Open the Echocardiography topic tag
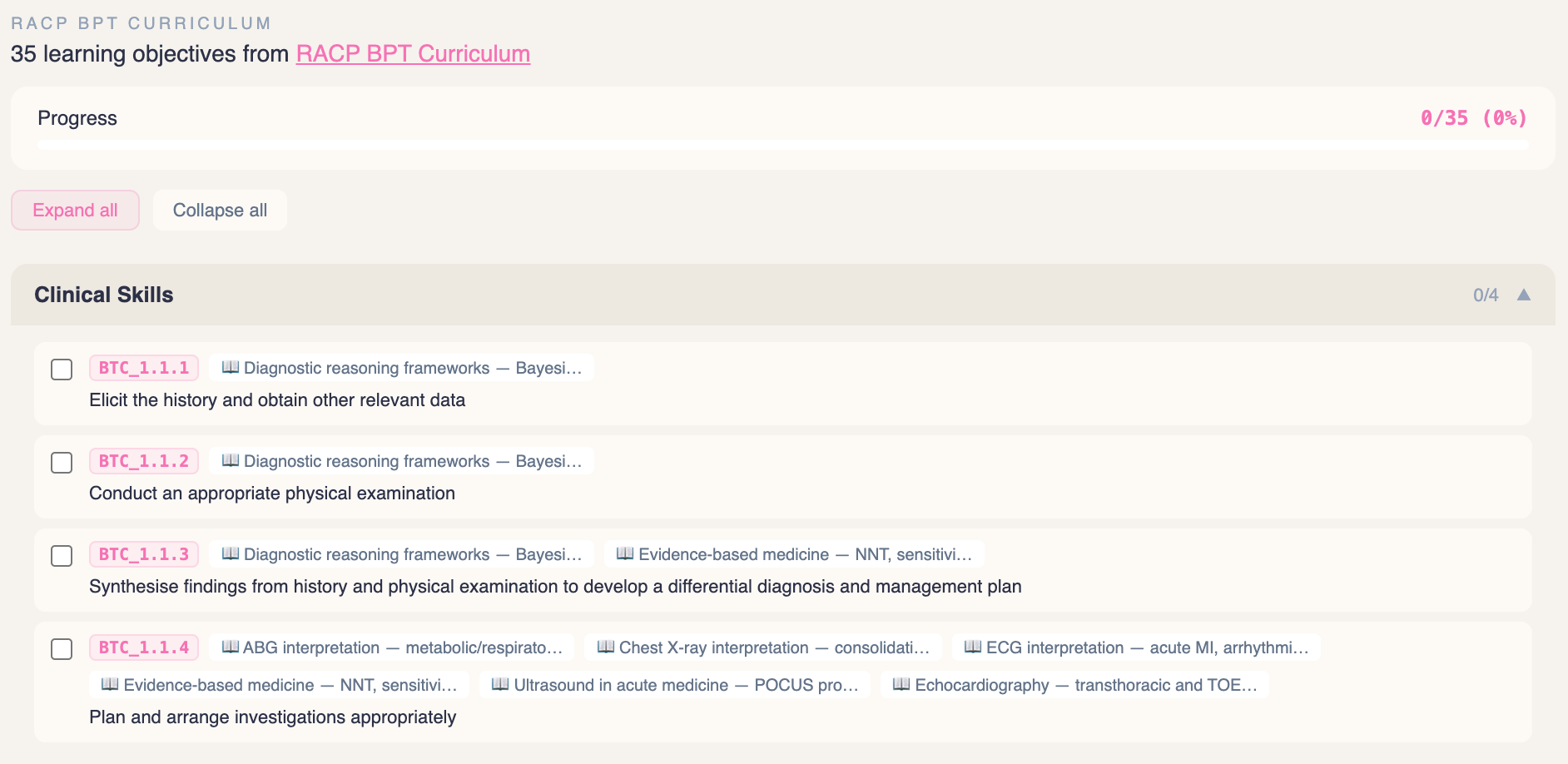 coord(1074,685)
